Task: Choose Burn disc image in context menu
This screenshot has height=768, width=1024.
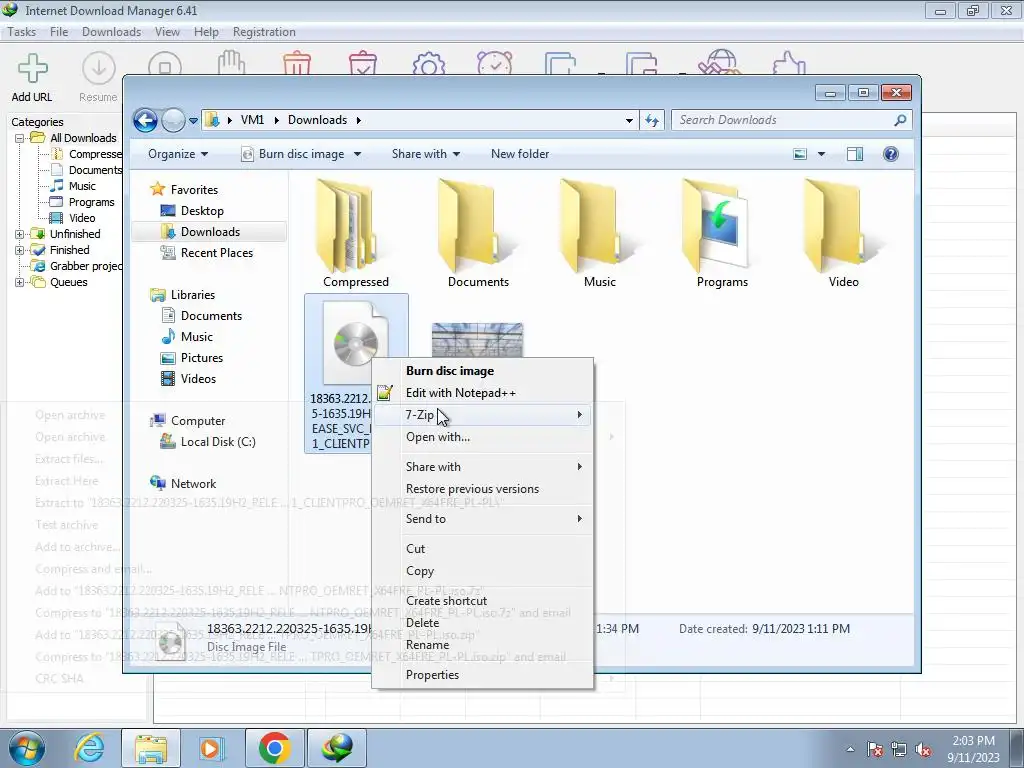Action: tap(483, 371)
